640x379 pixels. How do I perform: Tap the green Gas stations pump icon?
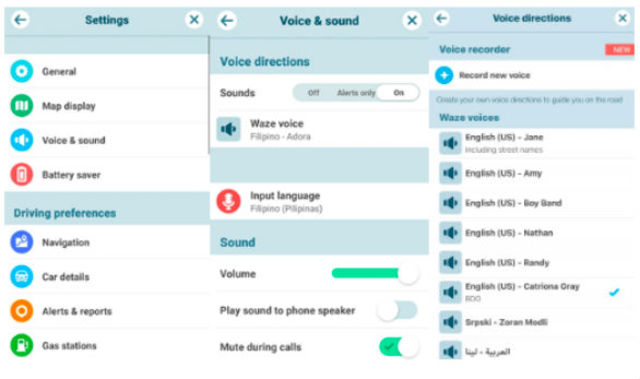click(x=22, y=345)
